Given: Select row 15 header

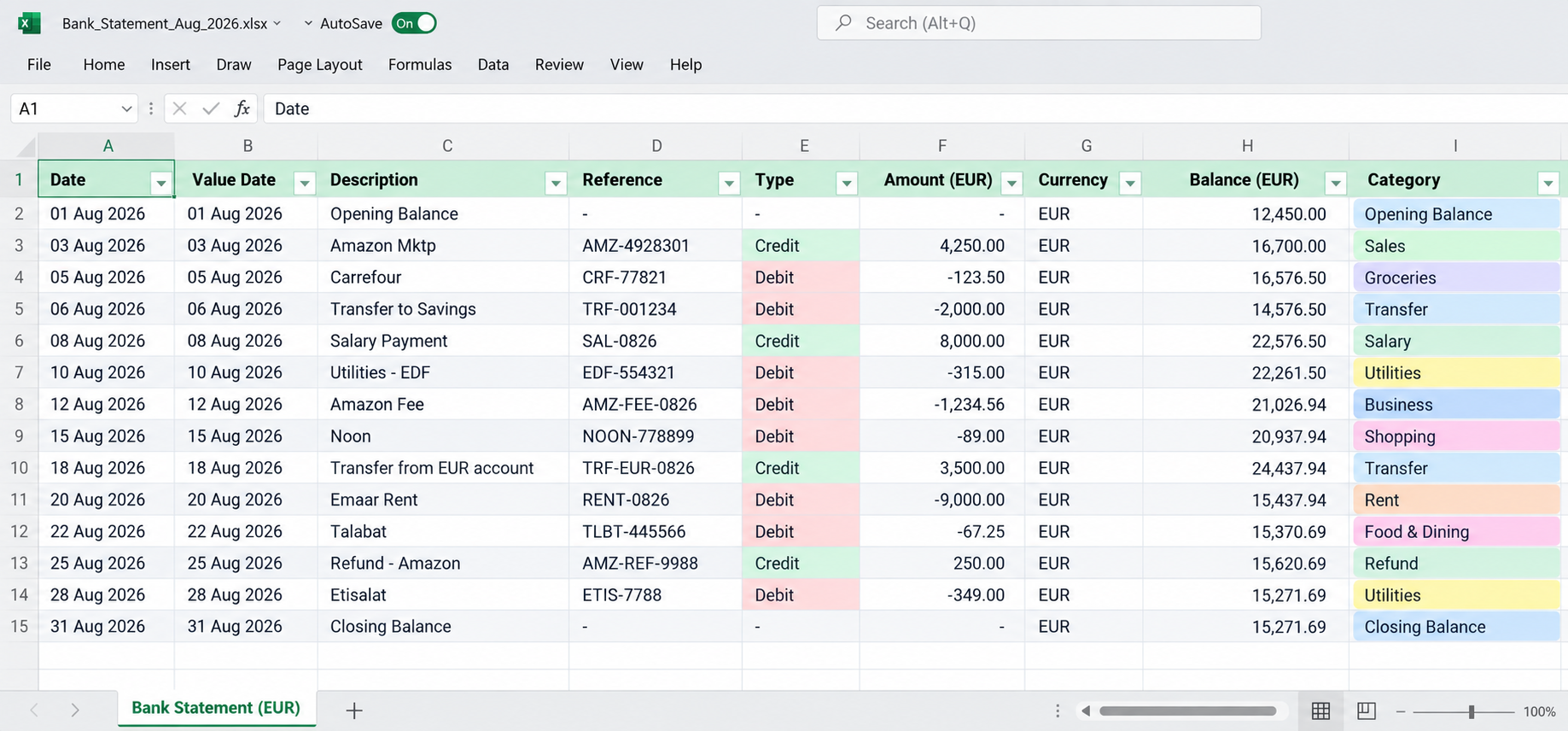Looking at the screenshot, I should pyautogui.click(x=19, y=626).
